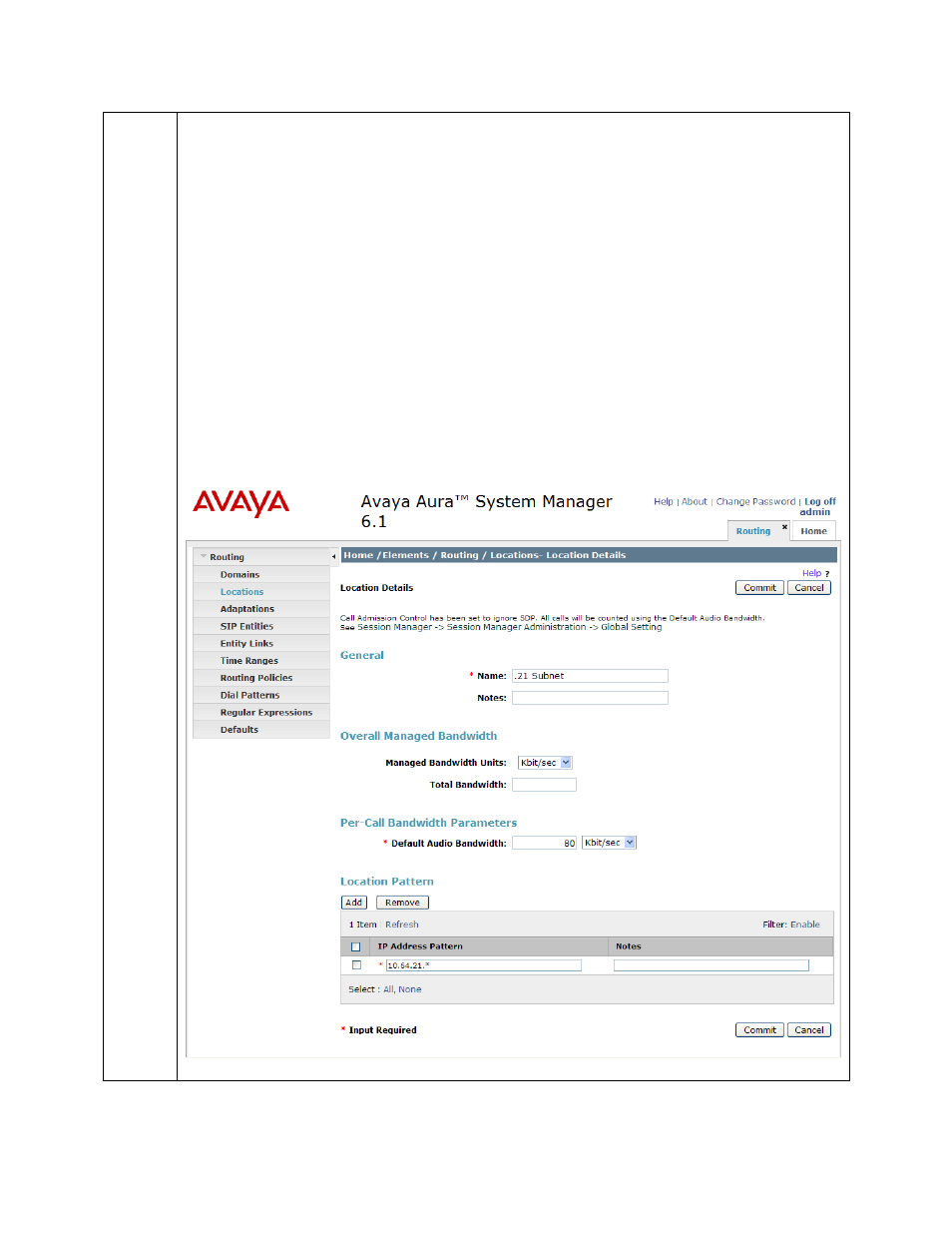The image size is (952, 1233).
Task: Click the top Commit button
Action: tap(759, 588)
